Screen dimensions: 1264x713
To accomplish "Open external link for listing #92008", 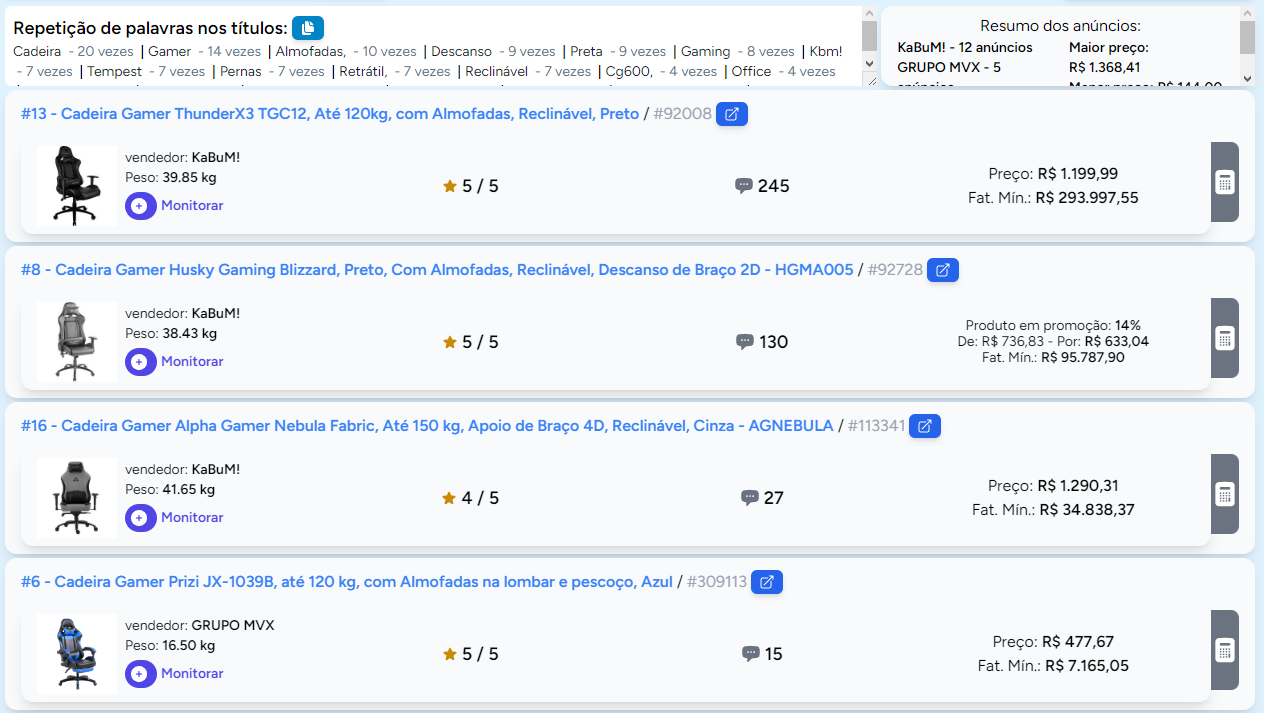I will click(731, 114).
